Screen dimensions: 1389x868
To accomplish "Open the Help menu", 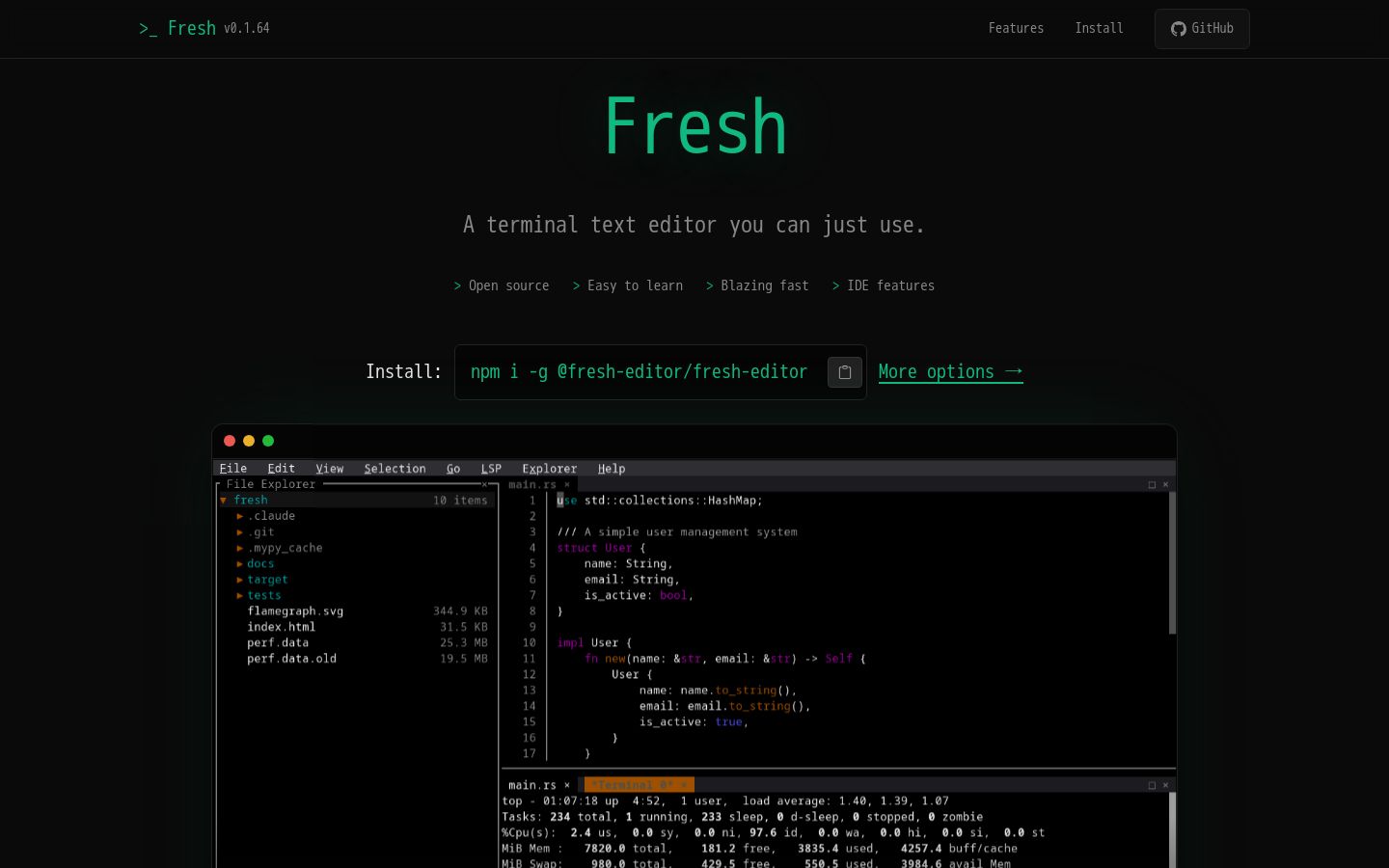I will click(x=611, y=469).
